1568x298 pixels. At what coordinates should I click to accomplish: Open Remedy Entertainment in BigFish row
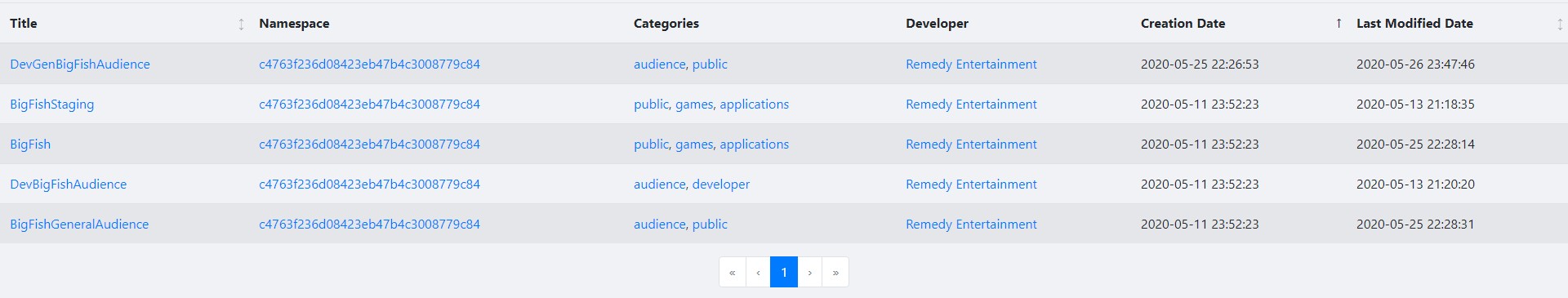click(x=971, y=144)
